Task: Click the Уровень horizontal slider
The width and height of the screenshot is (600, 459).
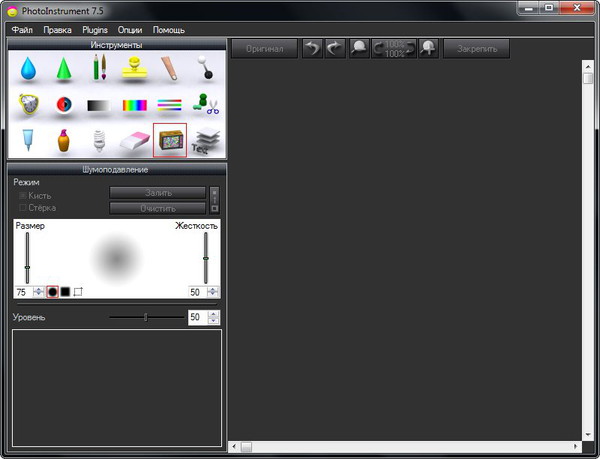Action: tap(146, 317)
